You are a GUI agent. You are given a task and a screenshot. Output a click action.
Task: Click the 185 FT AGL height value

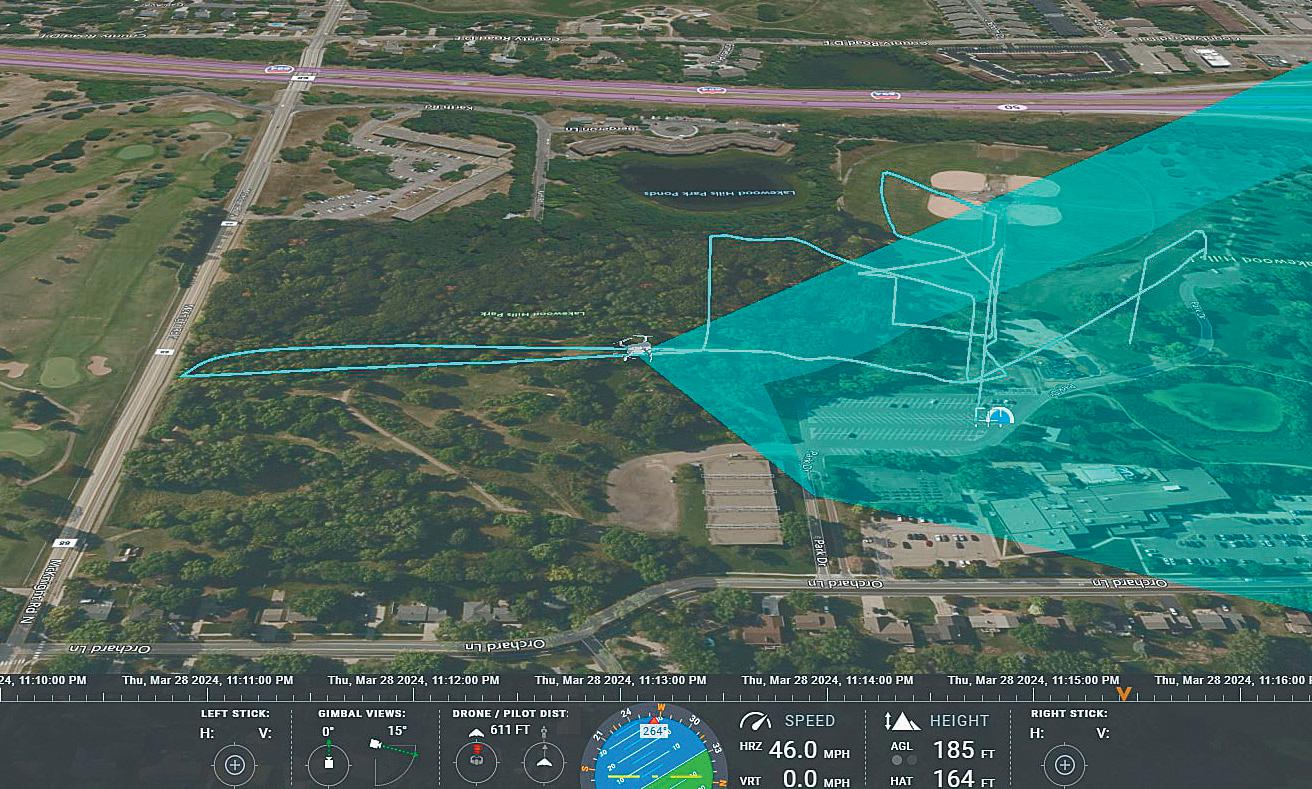[x=964, y=750]
